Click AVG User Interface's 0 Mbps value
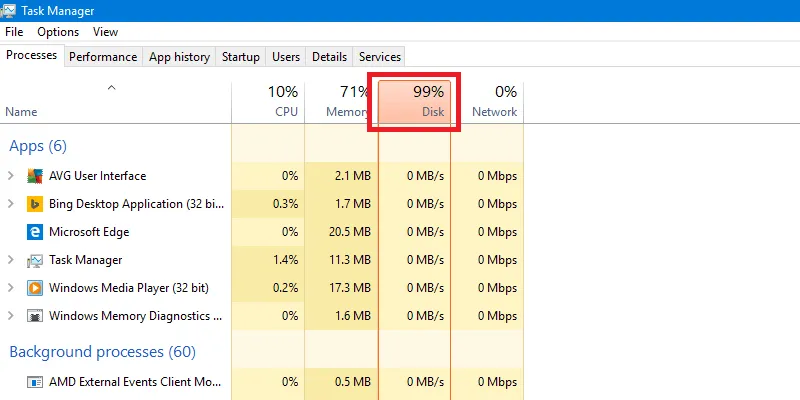This screenshot has width=800, height=400. pos(497,176)
